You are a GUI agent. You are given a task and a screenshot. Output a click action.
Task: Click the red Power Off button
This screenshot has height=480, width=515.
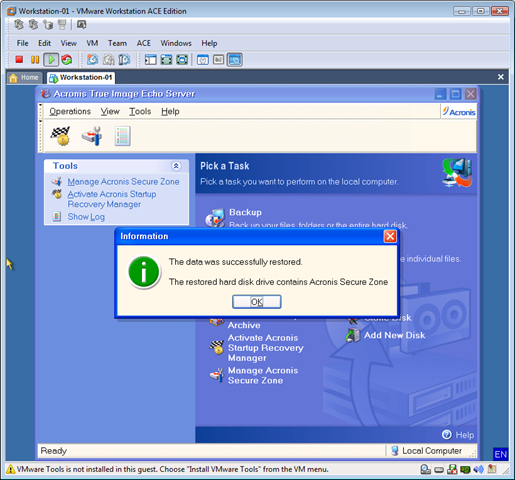(19, 60)
